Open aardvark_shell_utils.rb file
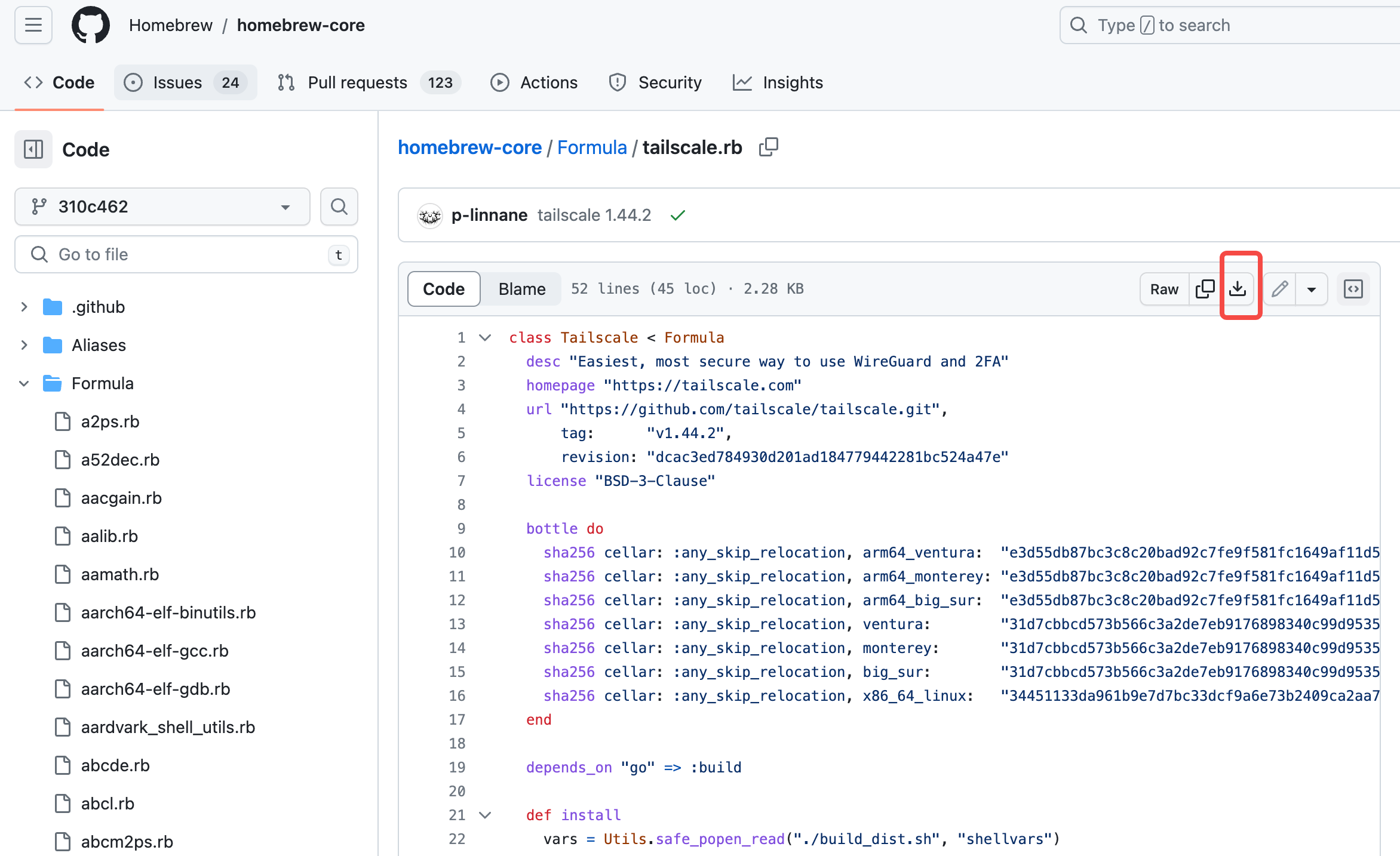 pyautogui.click(x=168, y=727)
